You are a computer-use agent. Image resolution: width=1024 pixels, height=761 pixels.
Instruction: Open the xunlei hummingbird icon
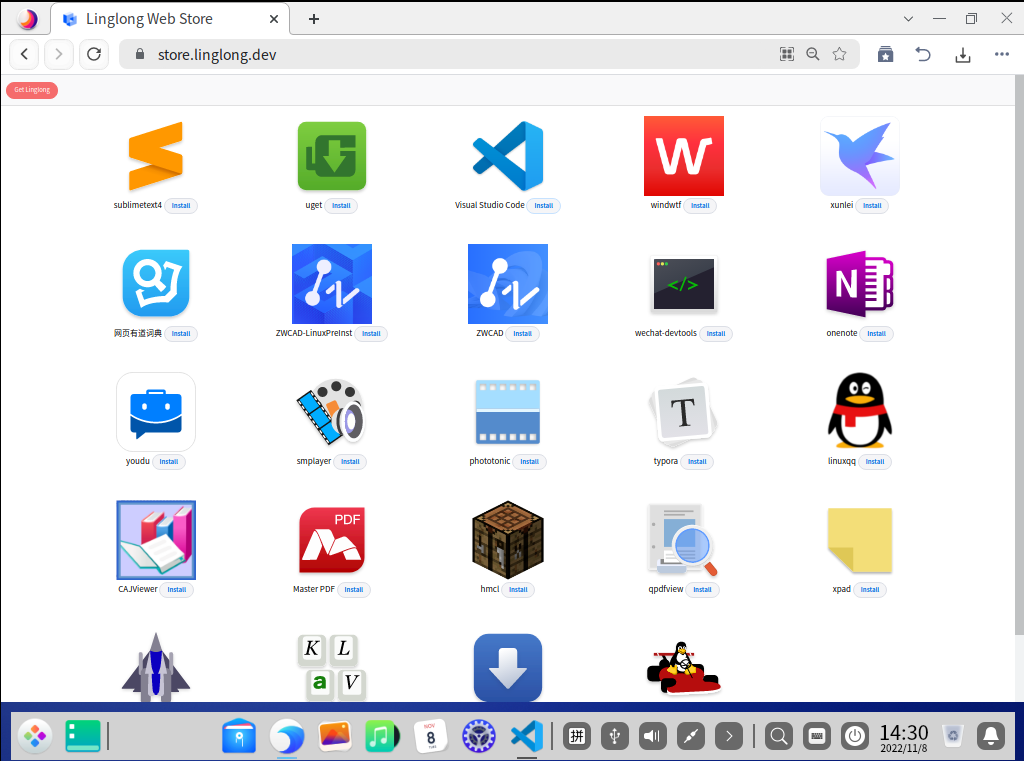click(x=860, y=156)
